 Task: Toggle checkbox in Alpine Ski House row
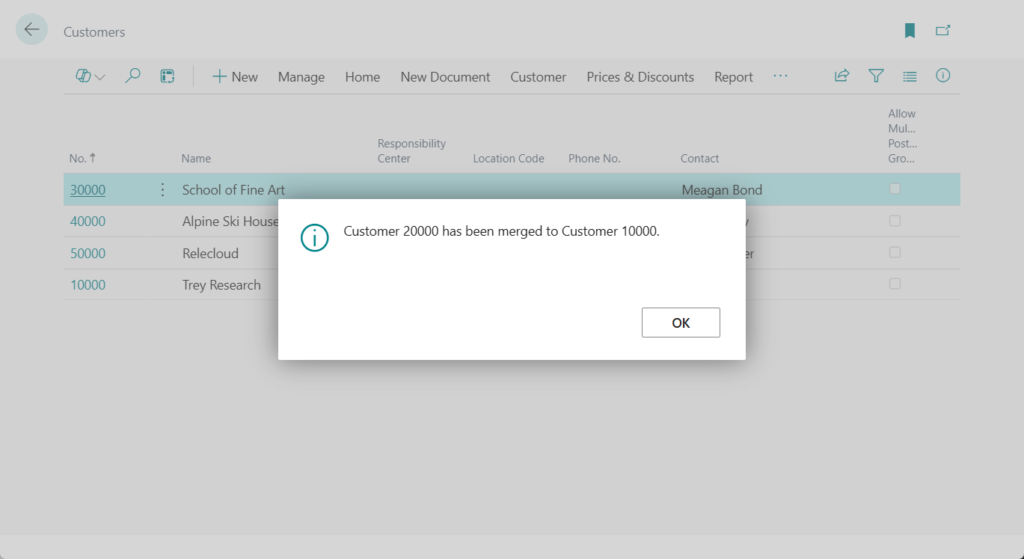tap(895, 221)
